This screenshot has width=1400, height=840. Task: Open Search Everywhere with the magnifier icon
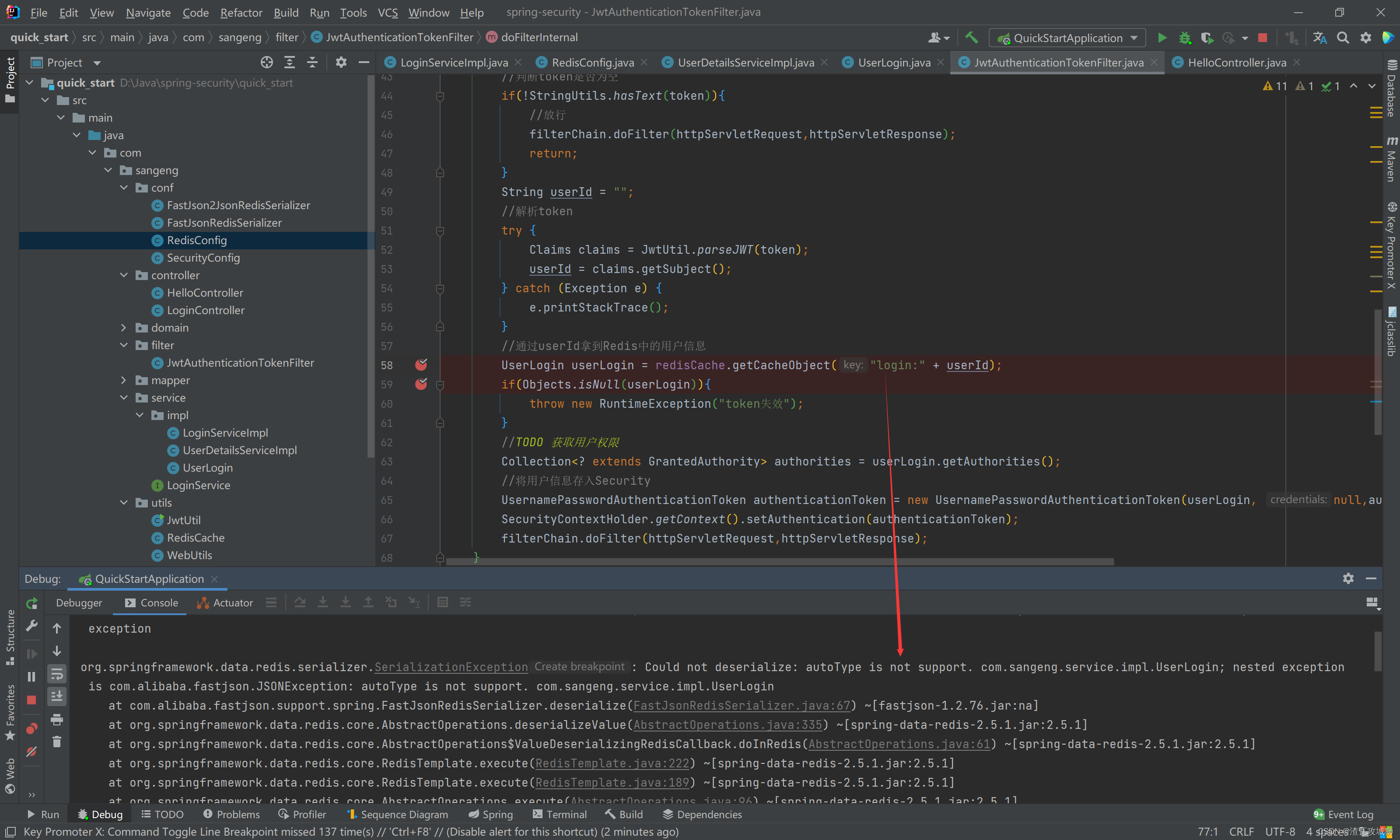click(x=1342, y=37)
